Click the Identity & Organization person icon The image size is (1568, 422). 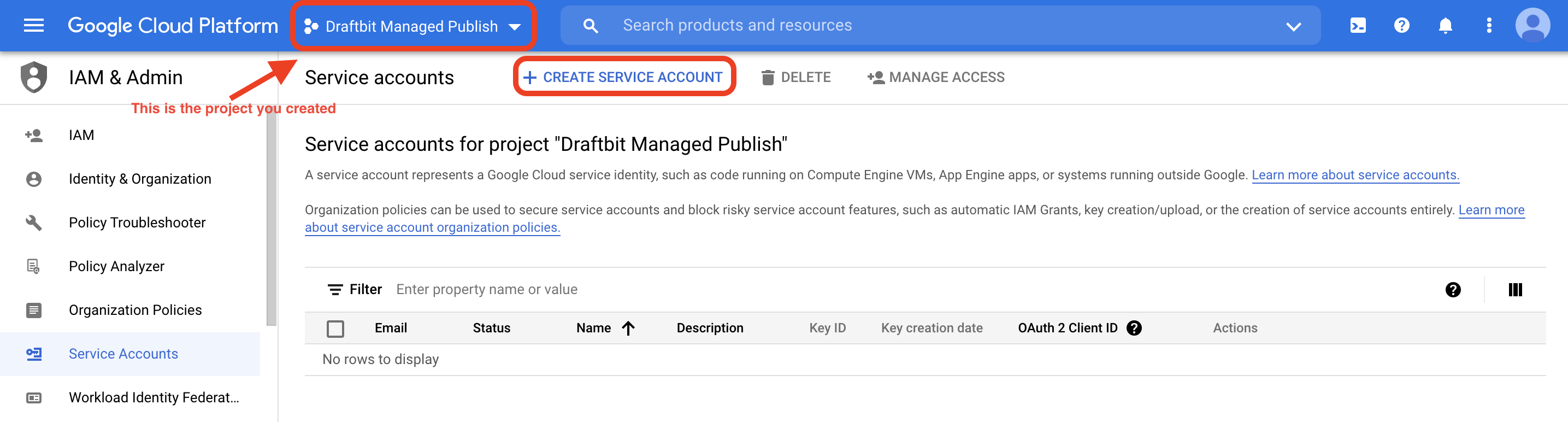tap(34, 179)
